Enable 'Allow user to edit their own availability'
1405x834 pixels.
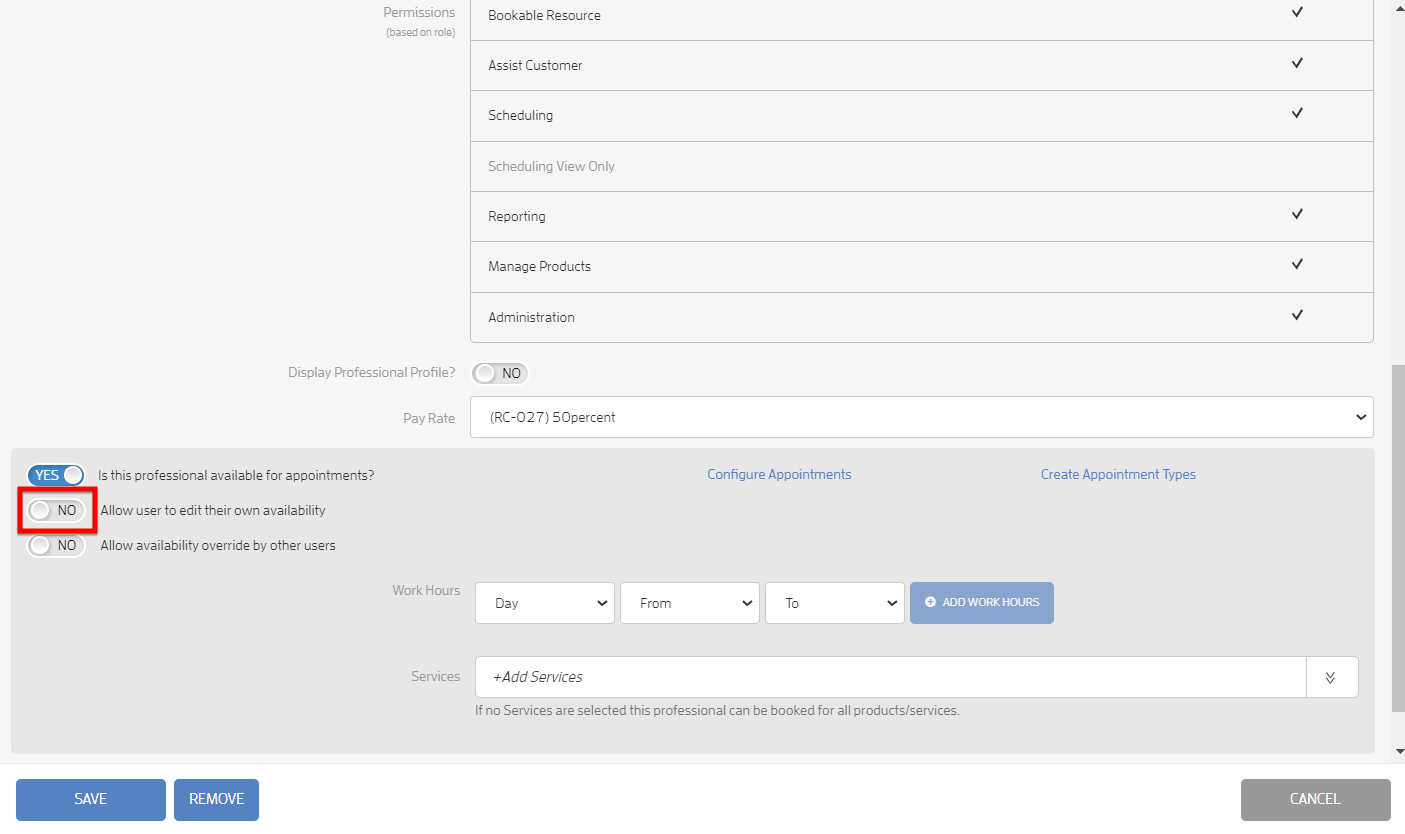[x=56, y=510]
